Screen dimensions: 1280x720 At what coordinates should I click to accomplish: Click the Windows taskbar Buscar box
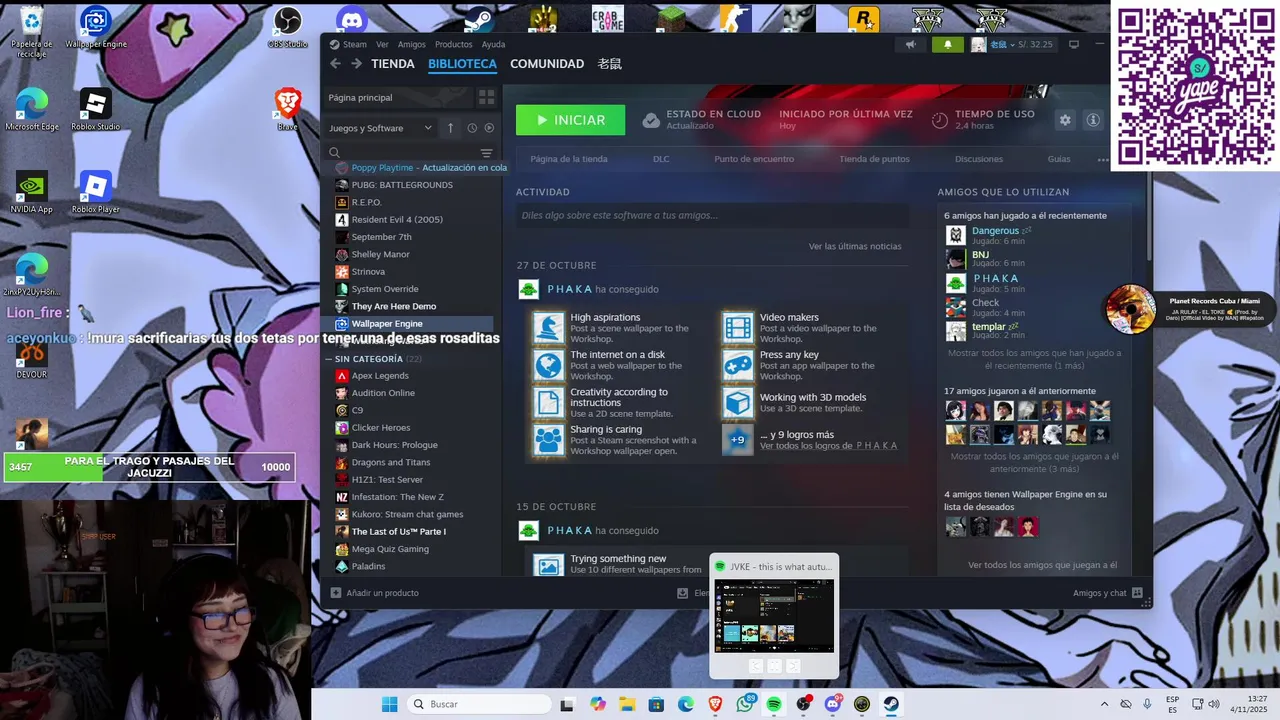480,704
